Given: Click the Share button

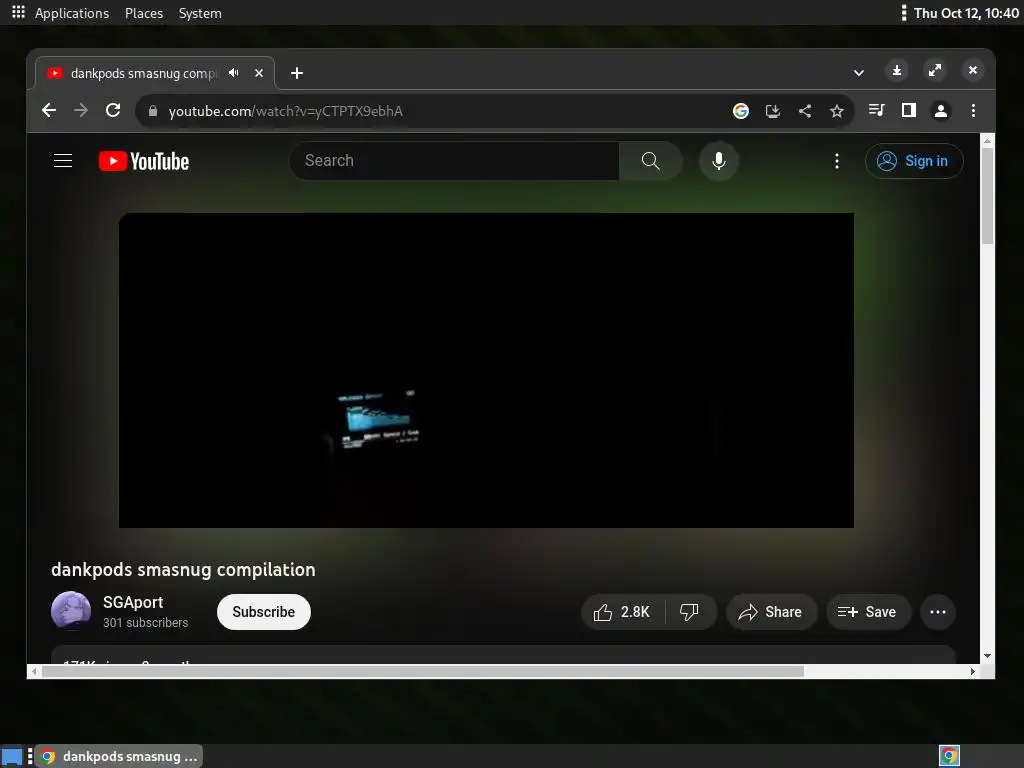Looking at the screenshot, I should click(771, 612).
